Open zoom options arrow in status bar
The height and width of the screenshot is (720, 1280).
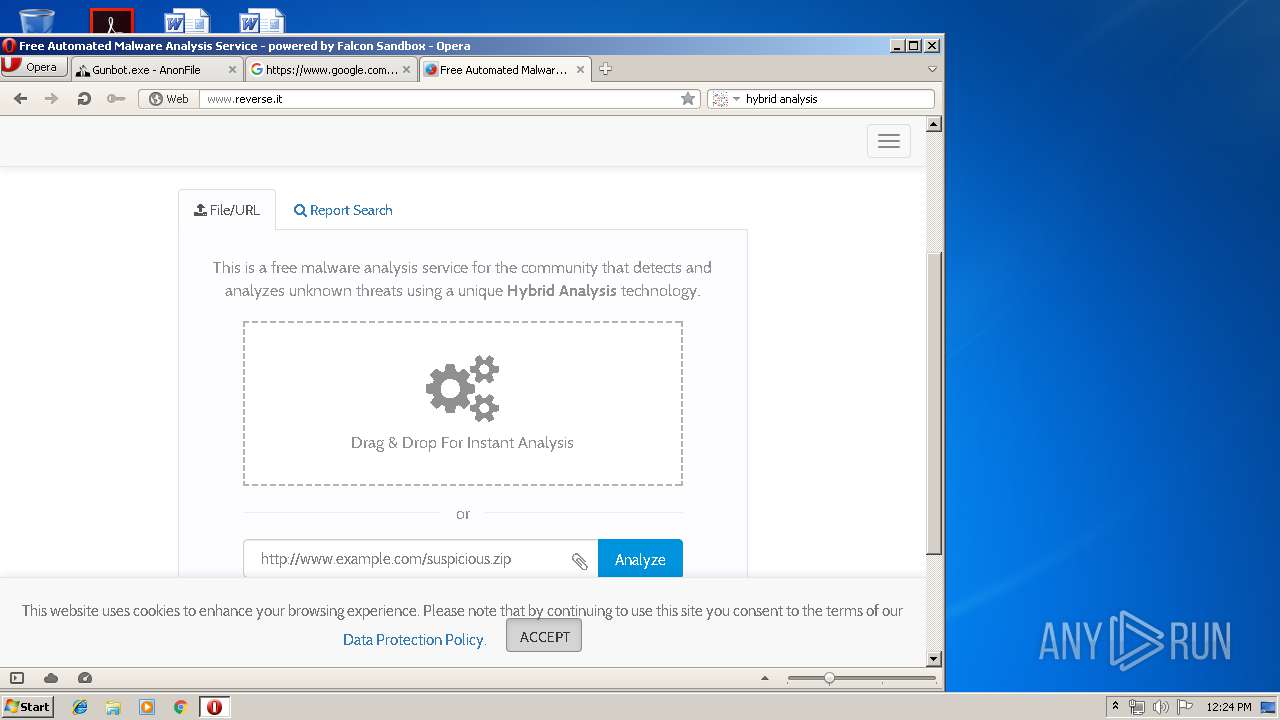pyautogui.click(x=765, y=678)
